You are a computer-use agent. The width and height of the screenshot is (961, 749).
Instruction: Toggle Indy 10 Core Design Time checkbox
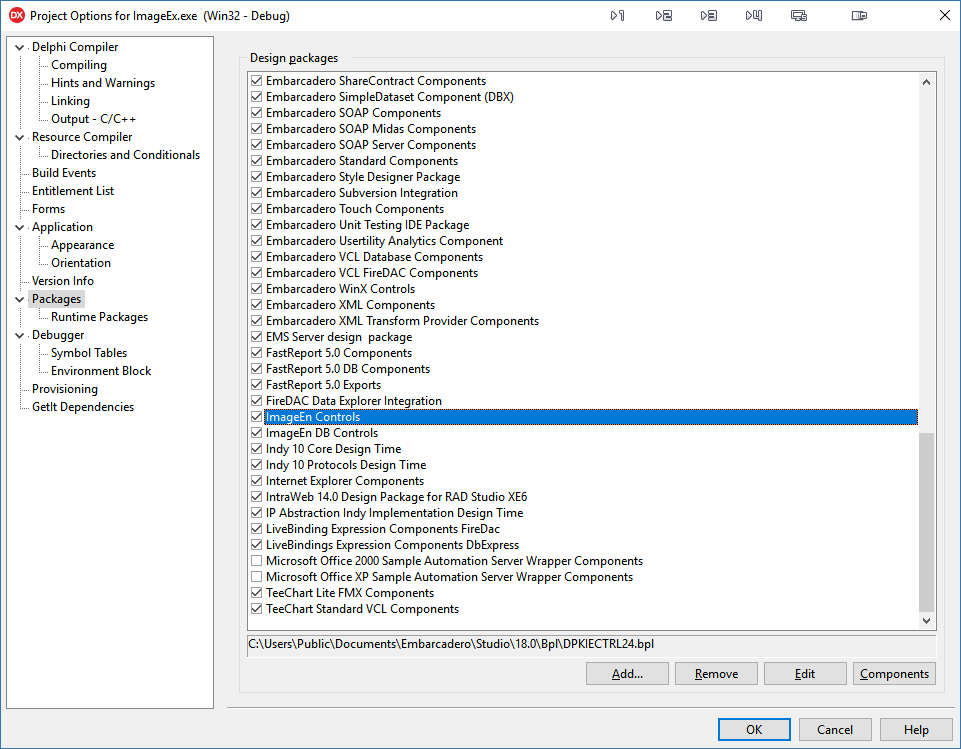point(257,449)
